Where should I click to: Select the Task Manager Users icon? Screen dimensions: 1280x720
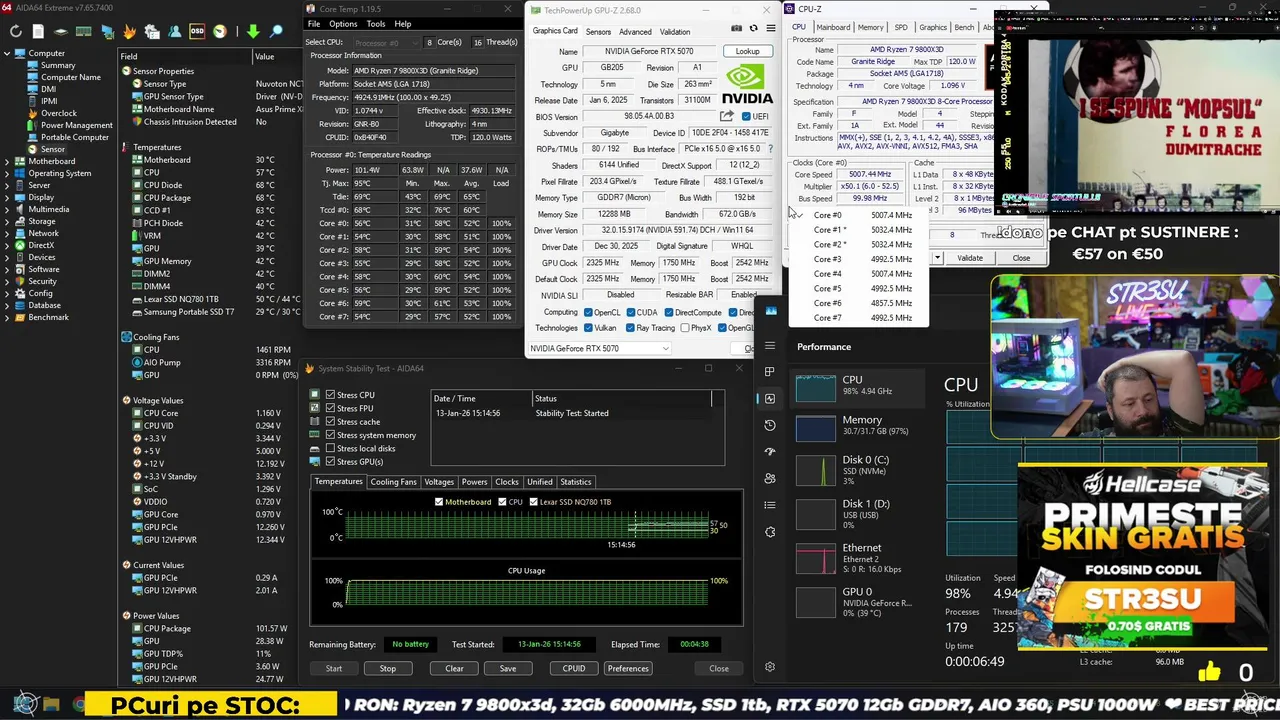pyautogui.click(x=770, y=478)
